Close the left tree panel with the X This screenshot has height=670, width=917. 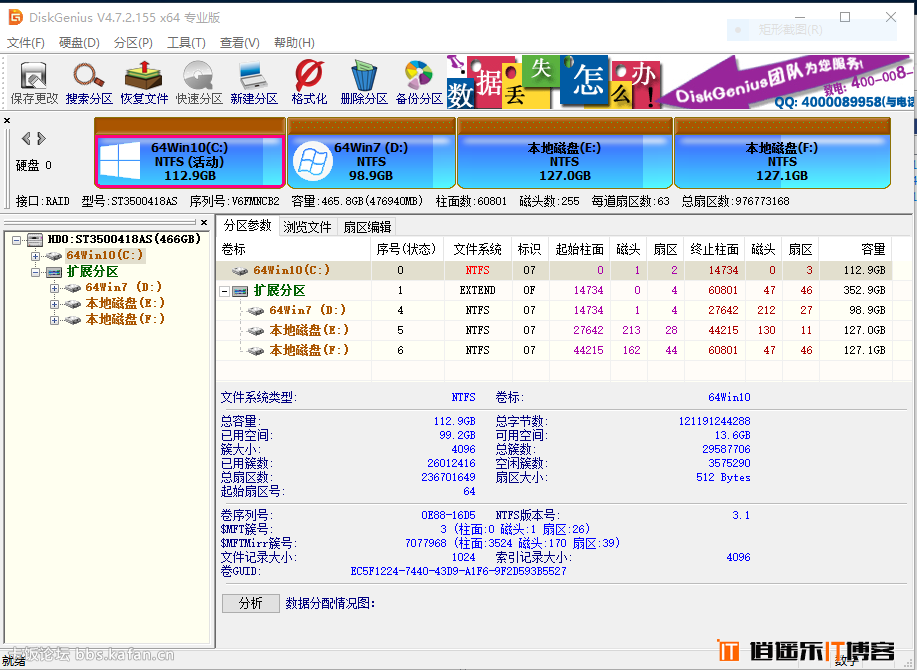point(204,222)
